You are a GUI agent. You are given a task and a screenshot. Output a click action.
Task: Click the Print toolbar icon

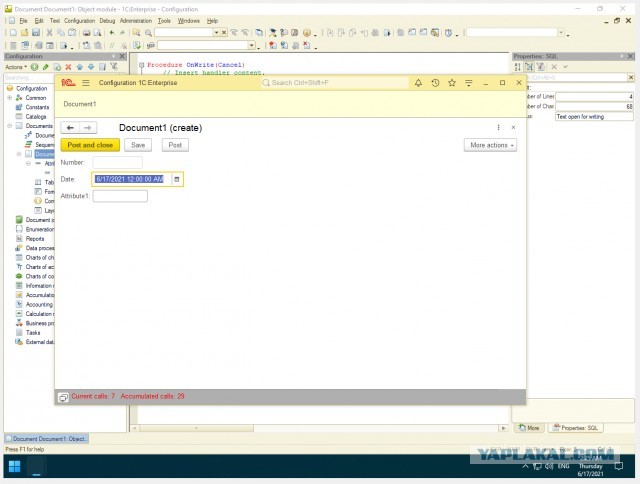click(87, 33)
